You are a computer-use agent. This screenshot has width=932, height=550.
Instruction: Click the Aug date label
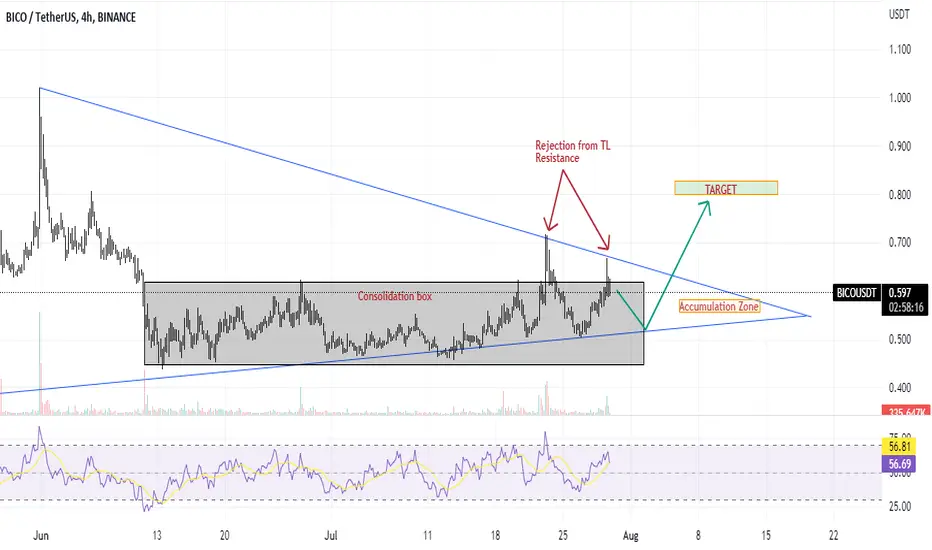pos(631,536)
